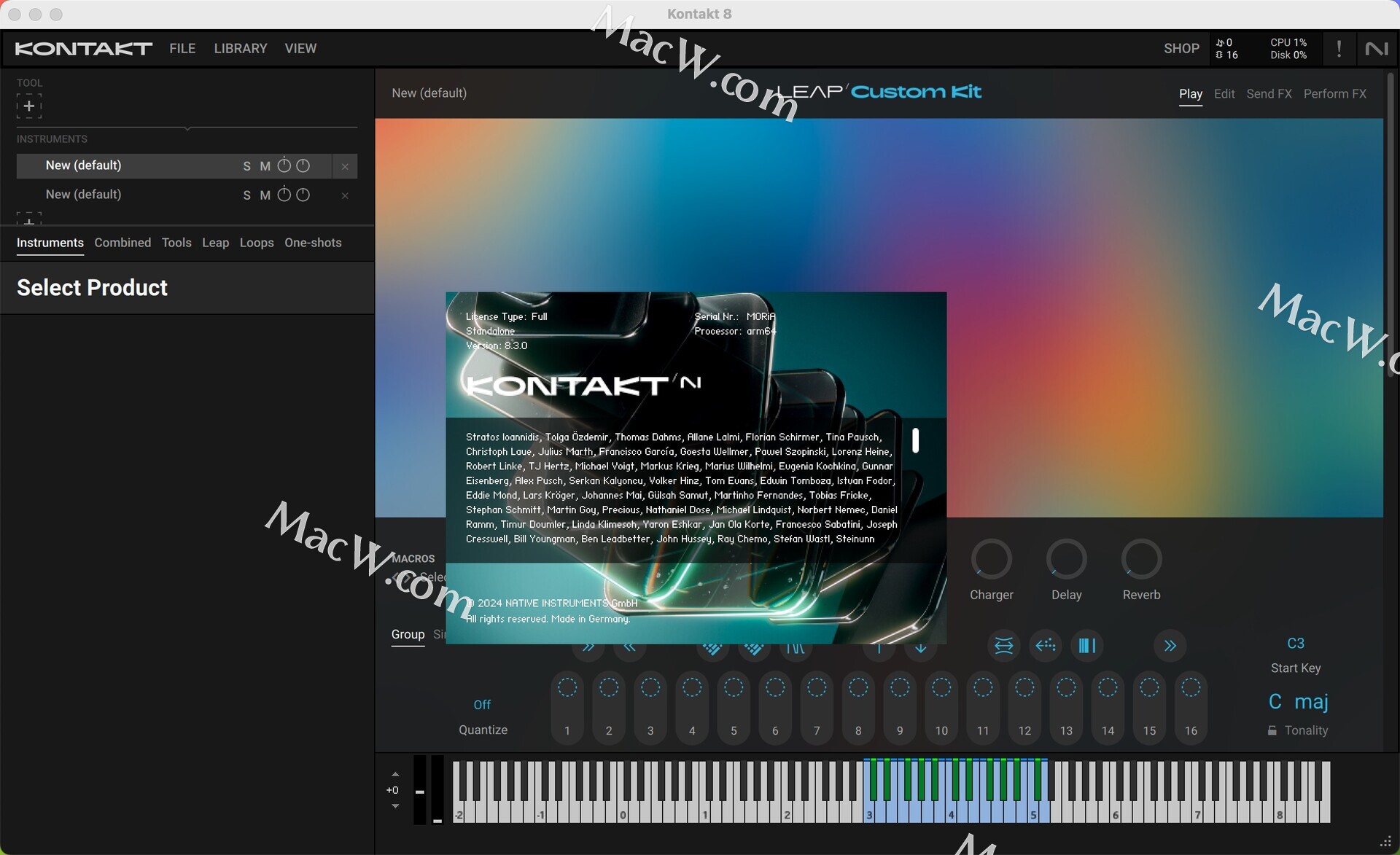Select the Group tab

tap(408, 635)
